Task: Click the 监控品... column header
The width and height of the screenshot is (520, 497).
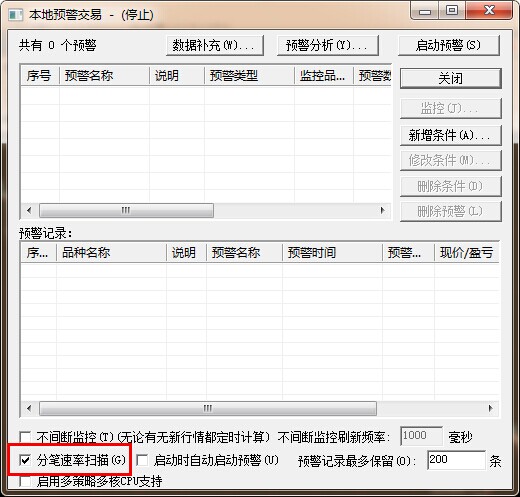Action: [324, 76]
